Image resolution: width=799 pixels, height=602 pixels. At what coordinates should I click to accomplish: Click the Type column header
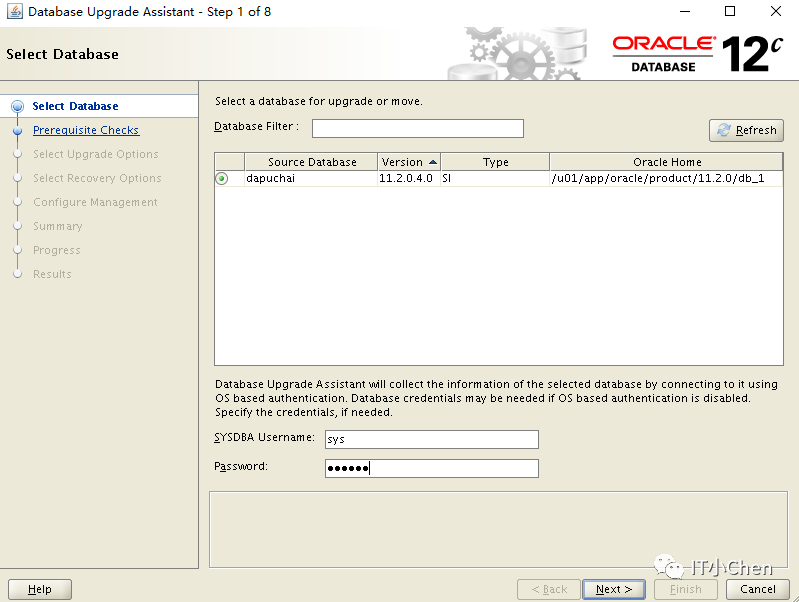495,162
